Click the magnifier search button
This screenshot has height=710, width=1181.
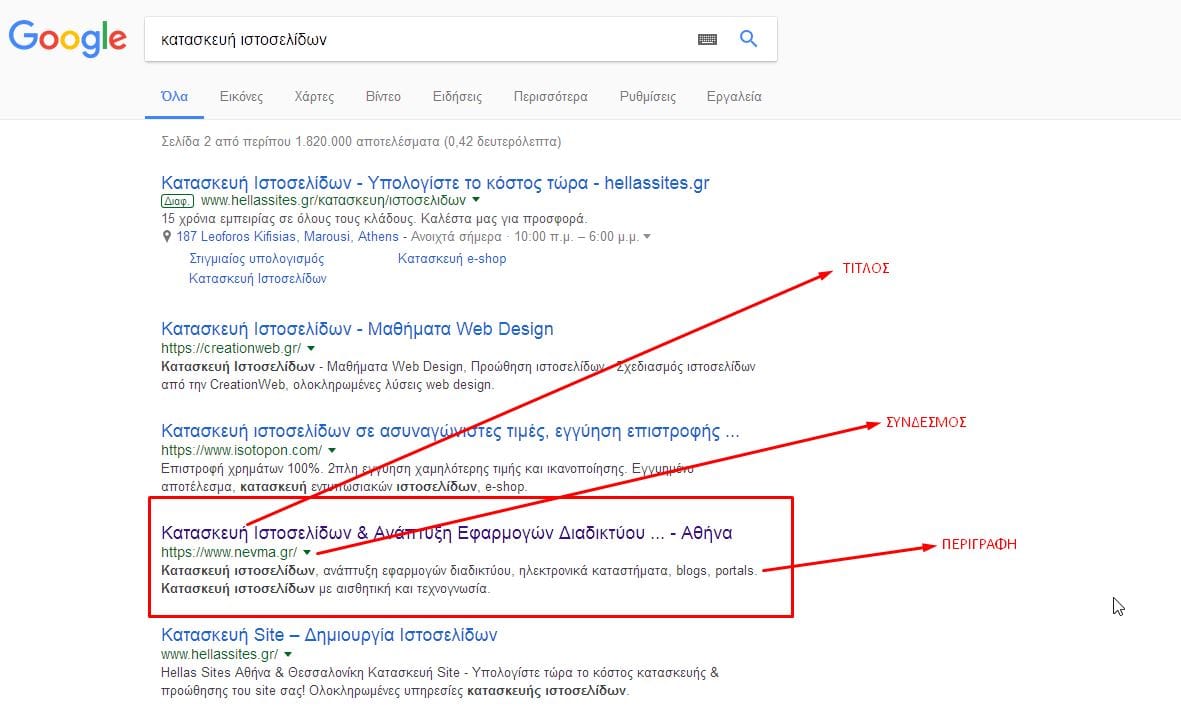pos(748,38)
